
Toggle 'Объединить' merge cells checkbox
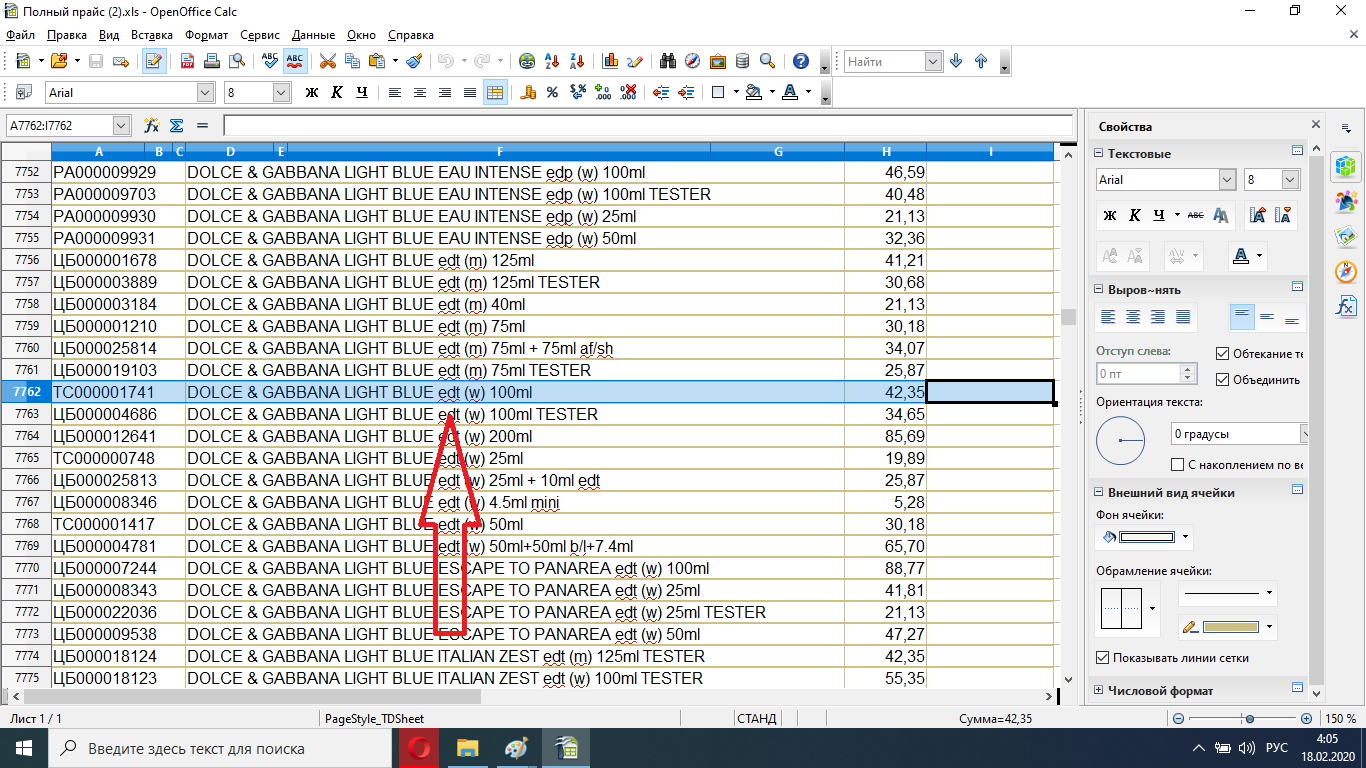[1222, 379]
